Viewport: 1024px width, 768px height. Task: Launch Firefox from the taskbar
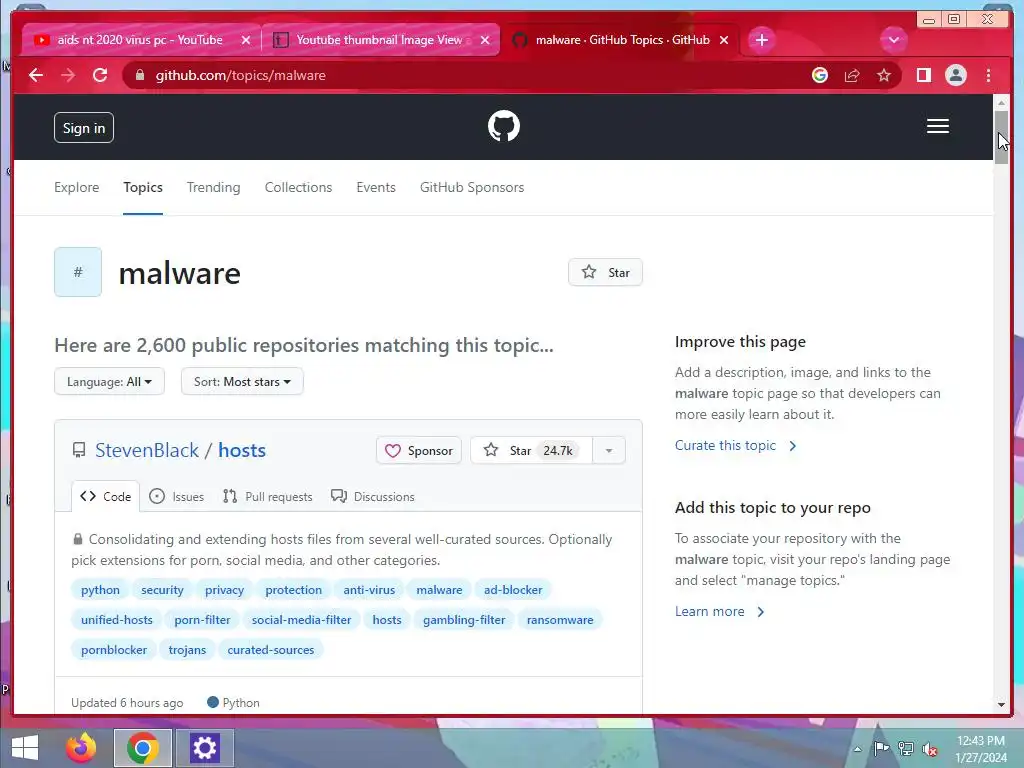(x=81, y=748)
